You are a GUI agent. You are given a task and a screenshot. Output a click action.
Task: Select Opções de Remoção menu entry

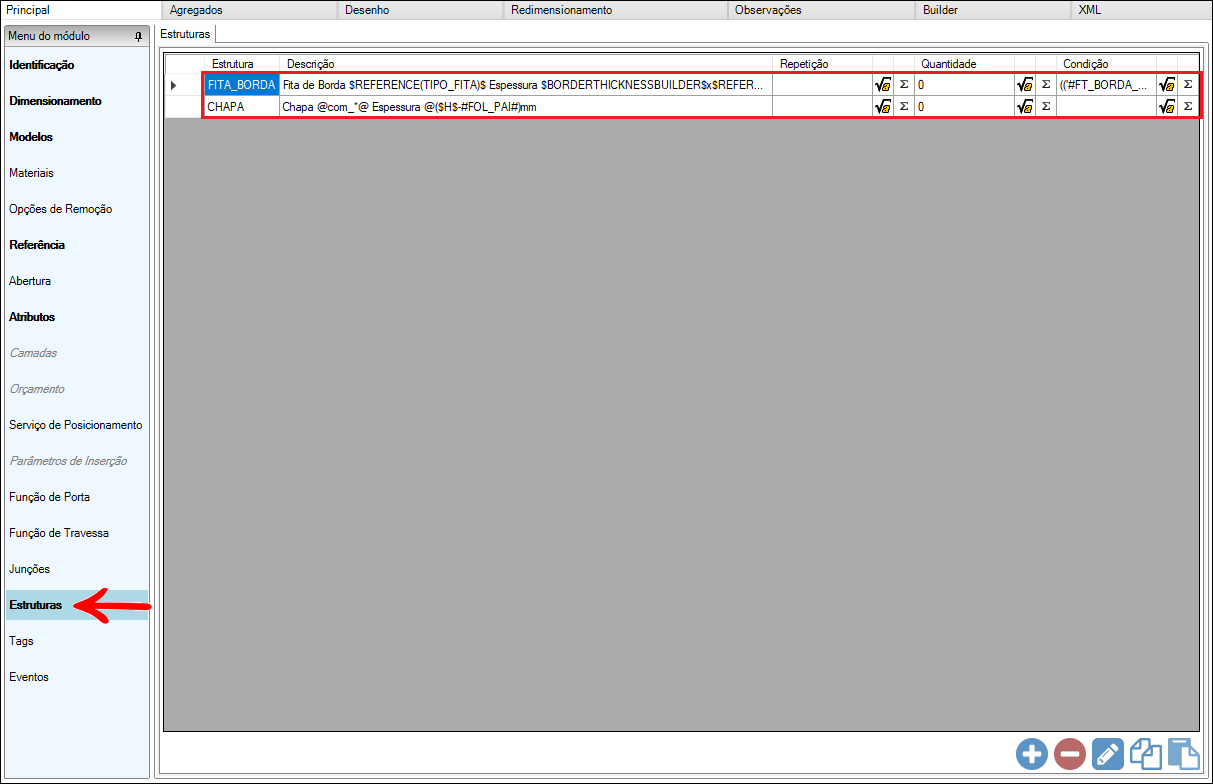(77, 209)
